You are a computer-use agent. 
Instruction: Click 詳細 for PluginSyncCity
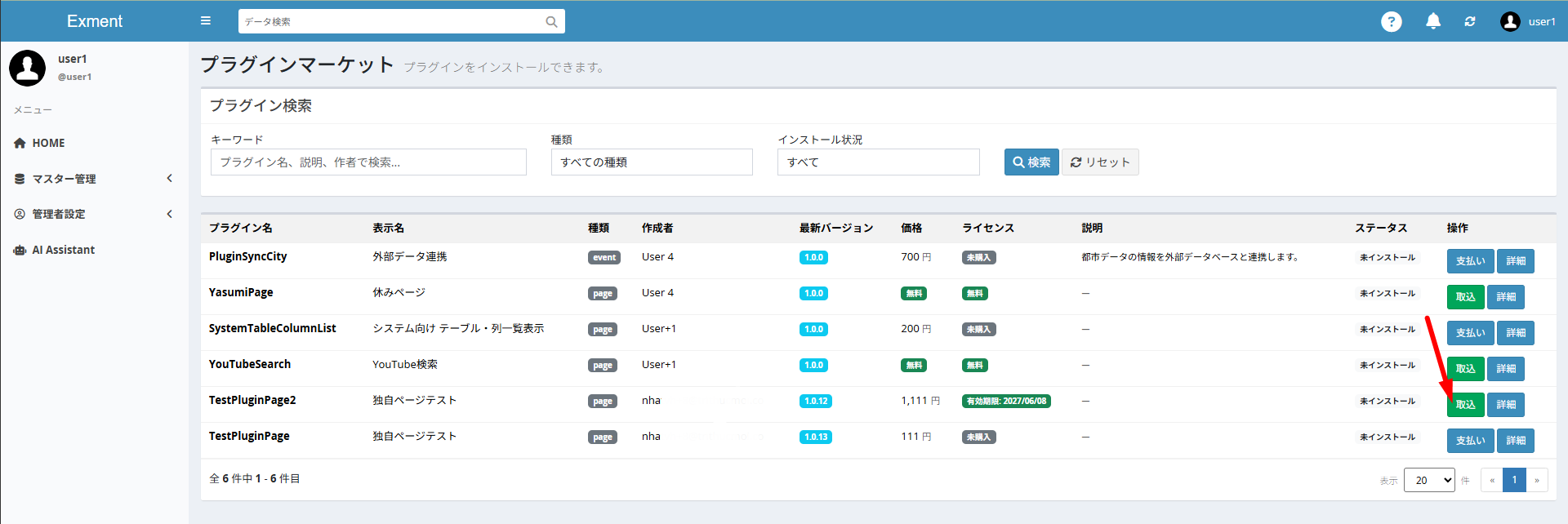1516,261
